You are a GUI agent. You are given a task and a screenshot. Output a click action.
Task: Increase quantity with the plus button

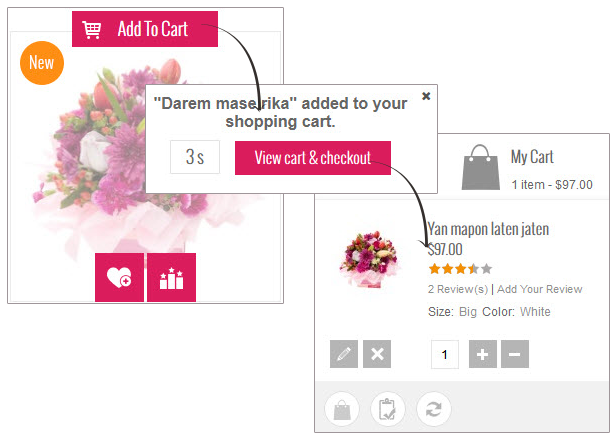tap(483, 354)
